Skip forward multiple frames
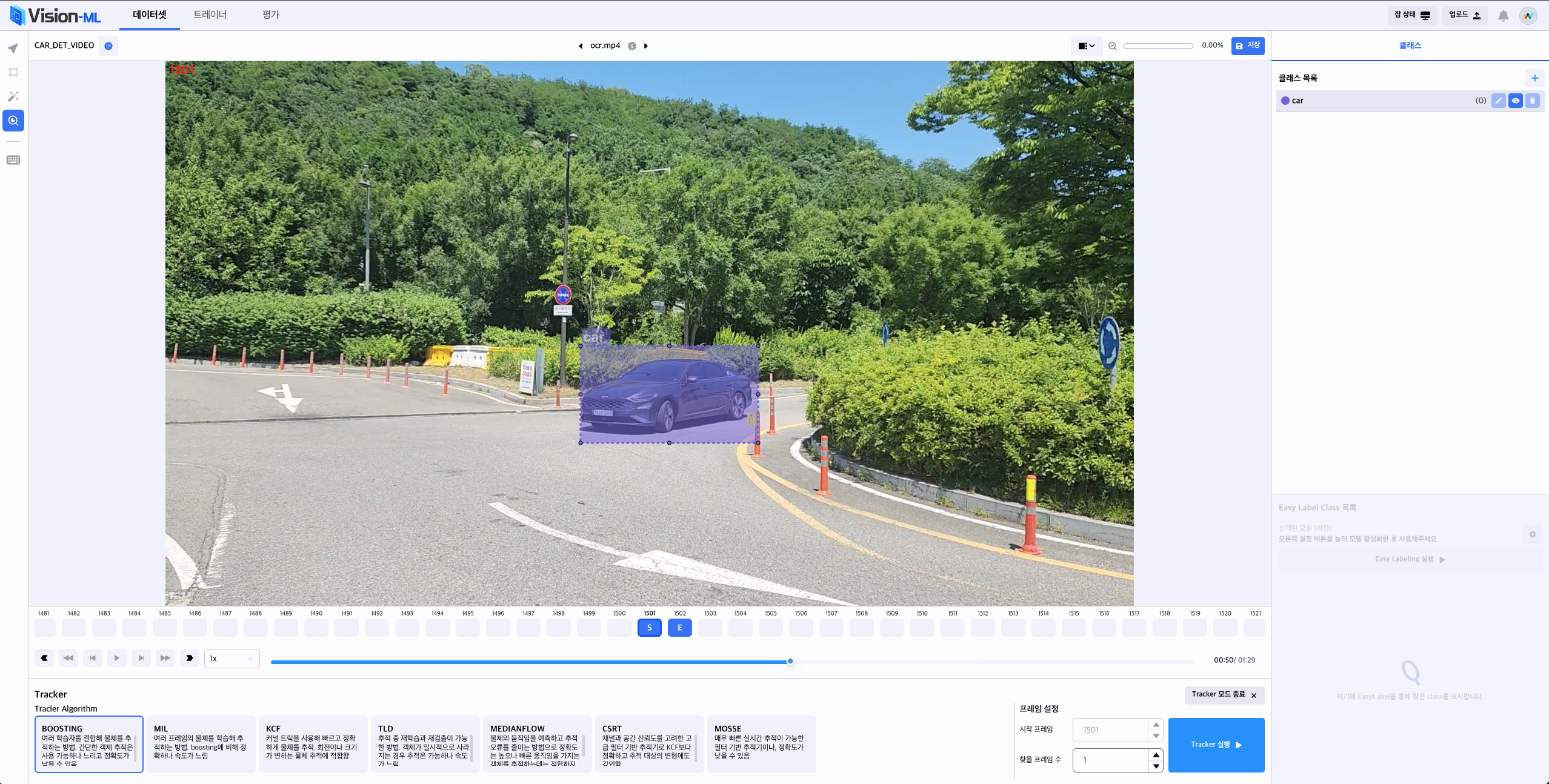1549x784 pixels. point(165,658)
